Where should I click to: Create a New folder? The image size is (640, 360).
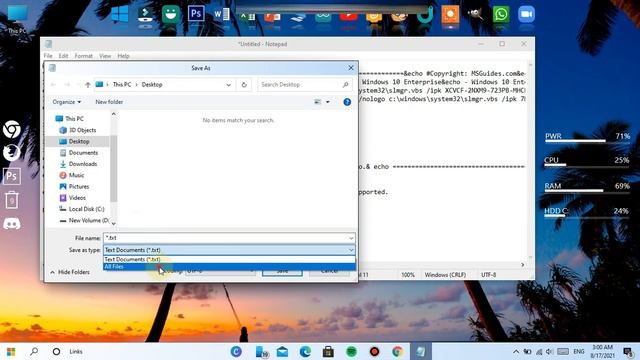pyautogui.click(x=109, y=102)
